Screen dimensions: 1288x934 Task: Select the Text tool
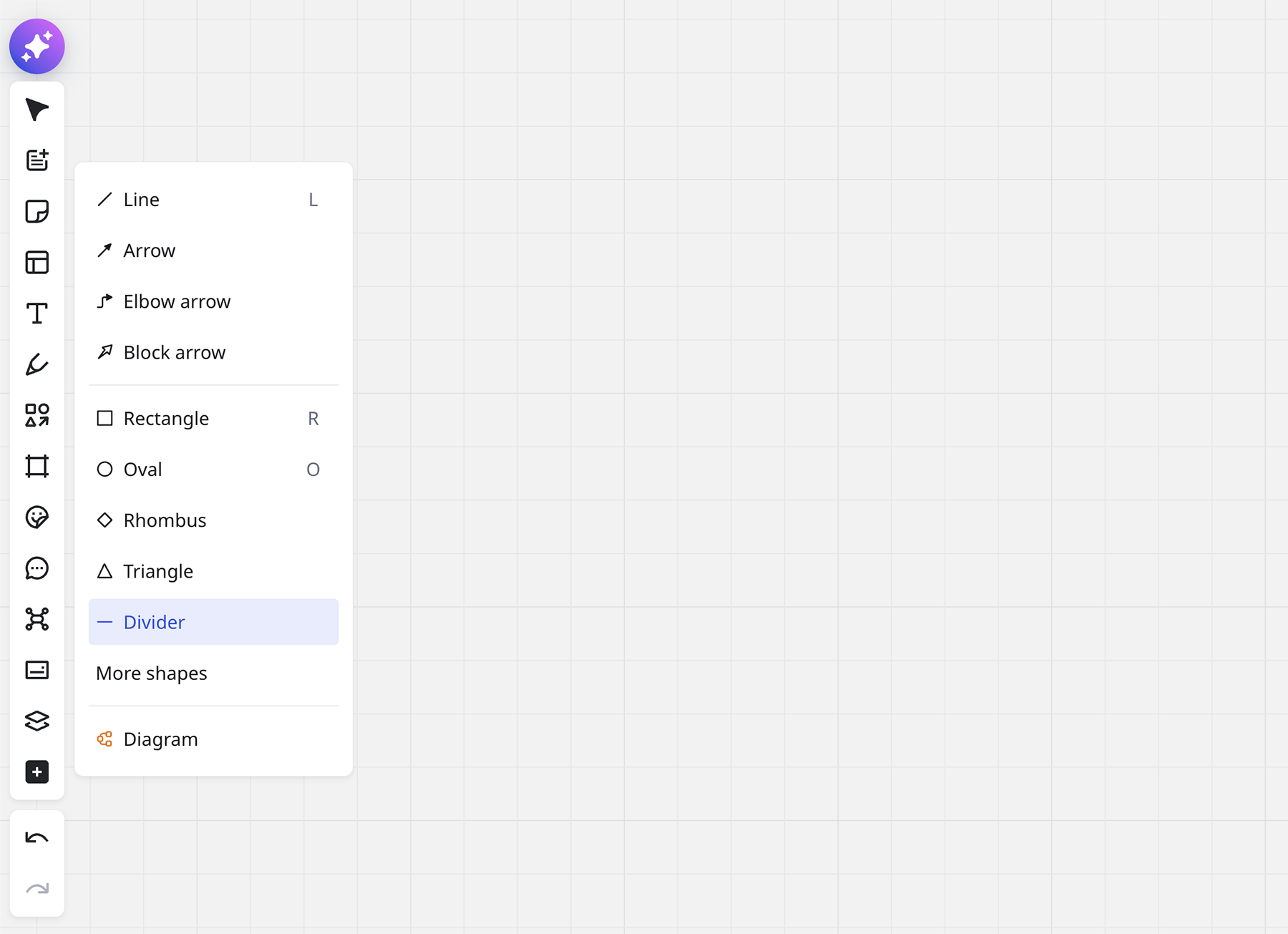coord(36,313)
